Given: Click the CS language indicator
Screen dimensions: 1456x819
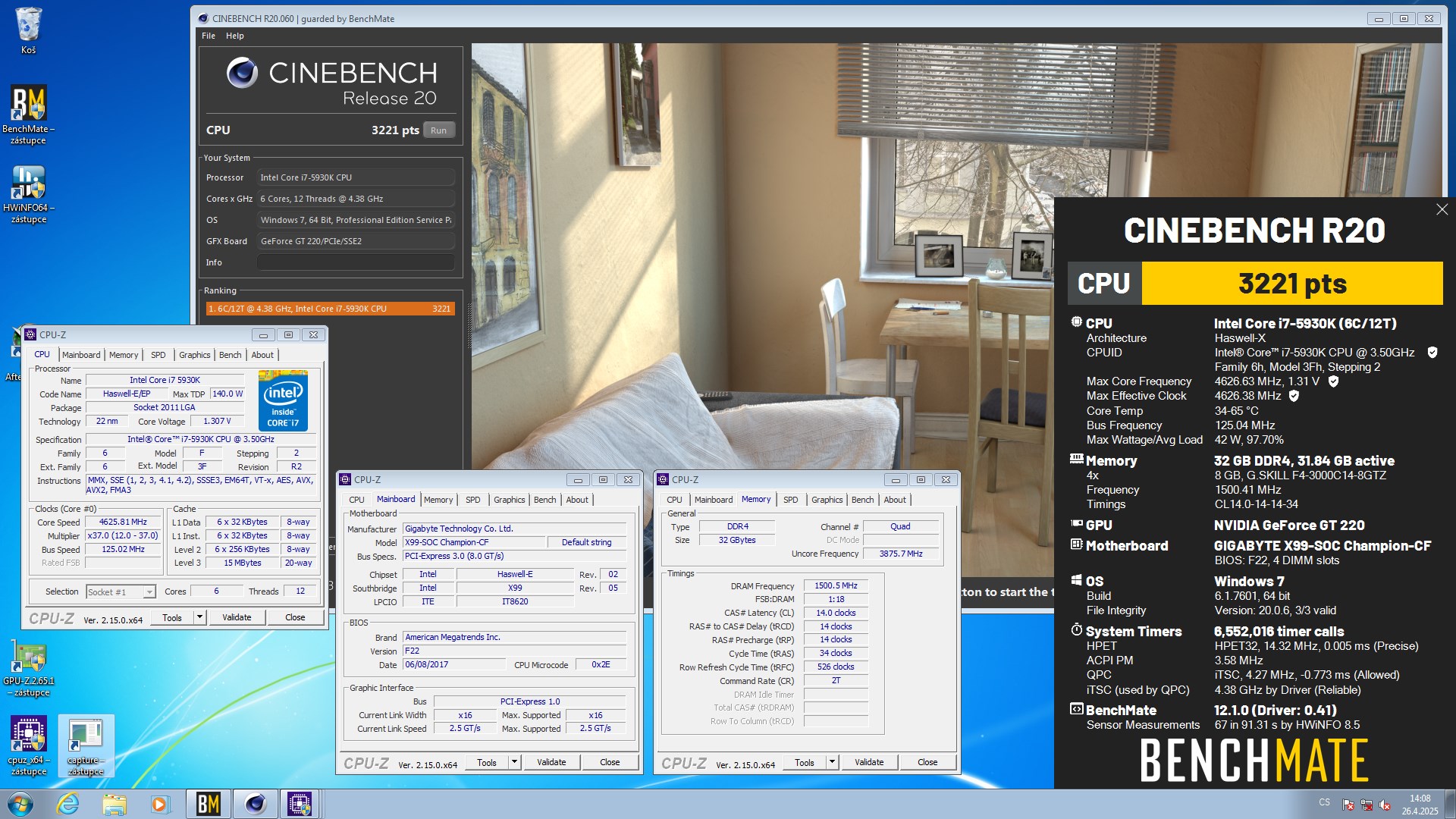Looking at the screenshot, I should pyautogui.click(x=1324, y=802).
